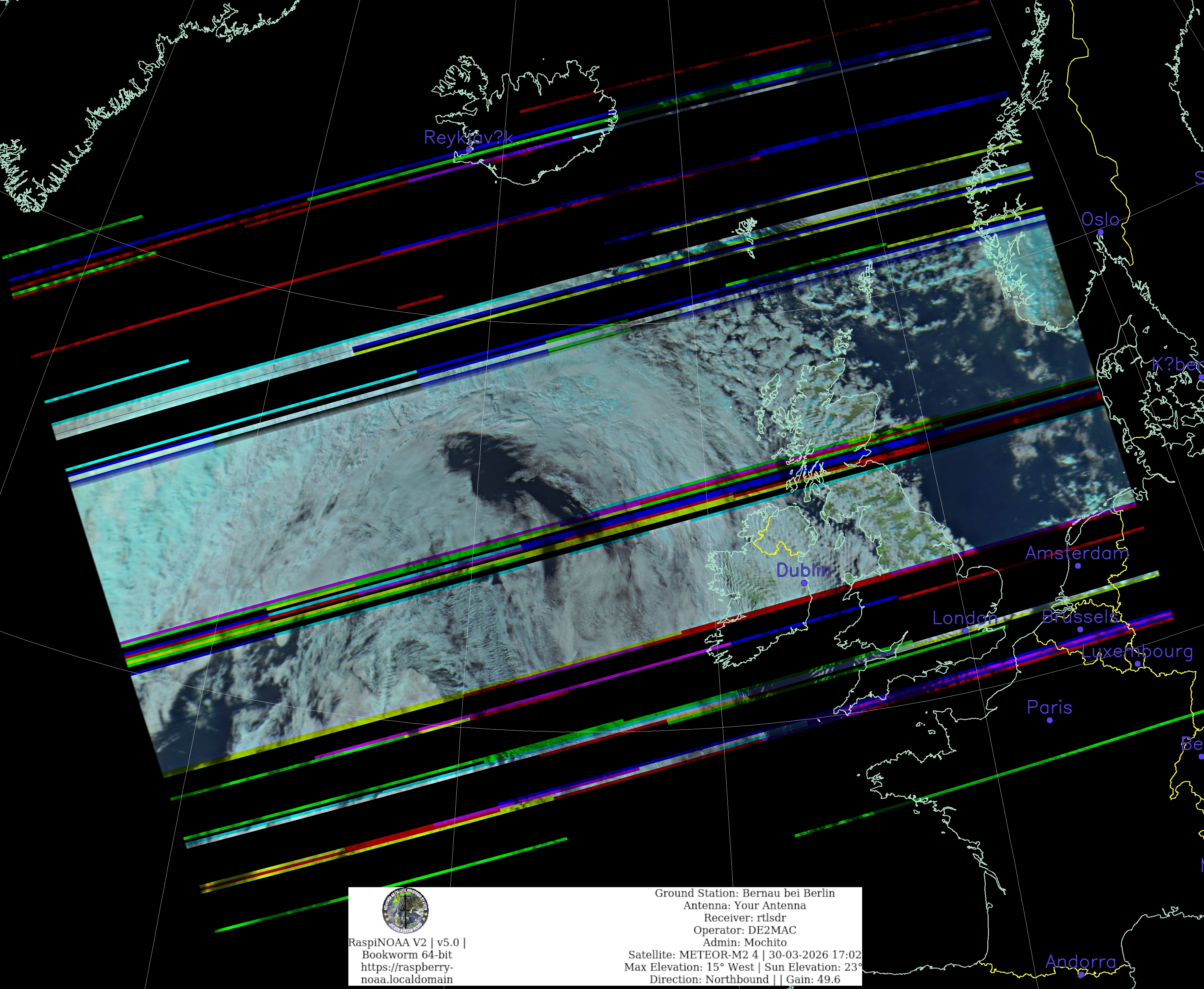Click the Oslo city marker dot
Image resolution: width=1204 pixels, height=989 pixels.
tap(1100, 233)
